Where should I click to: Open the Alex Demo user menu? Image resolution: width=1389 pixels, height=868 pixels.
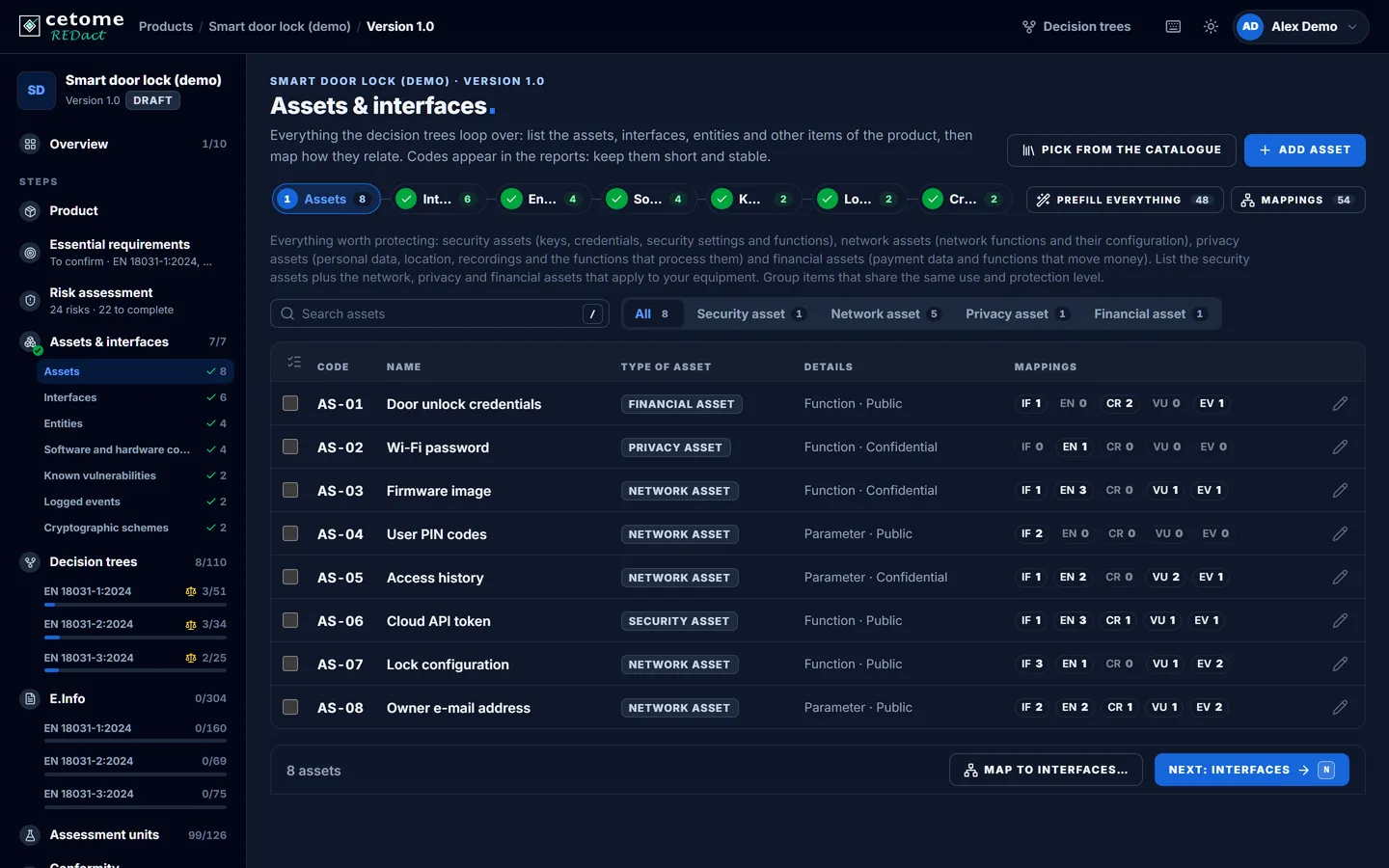tap(1300, 27)
